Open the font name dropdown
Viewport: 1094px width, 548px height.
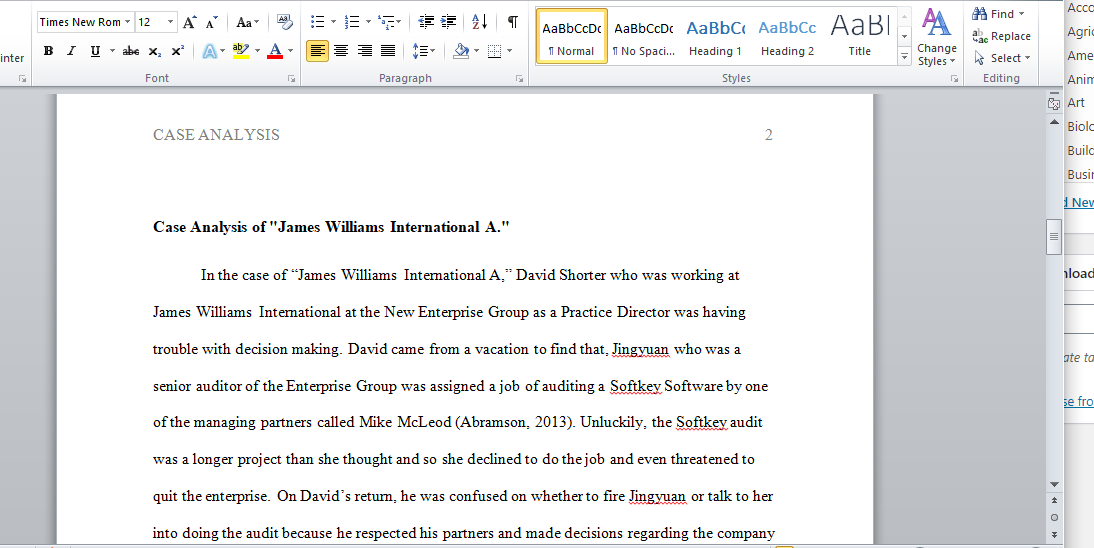click(128, 22)
